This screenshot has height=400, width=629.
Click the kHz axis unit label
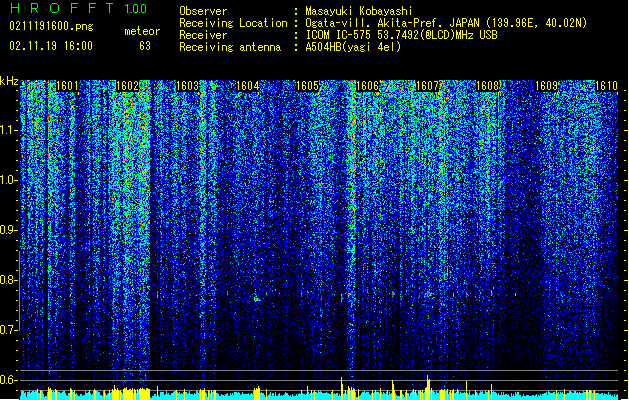coord(9,81)
